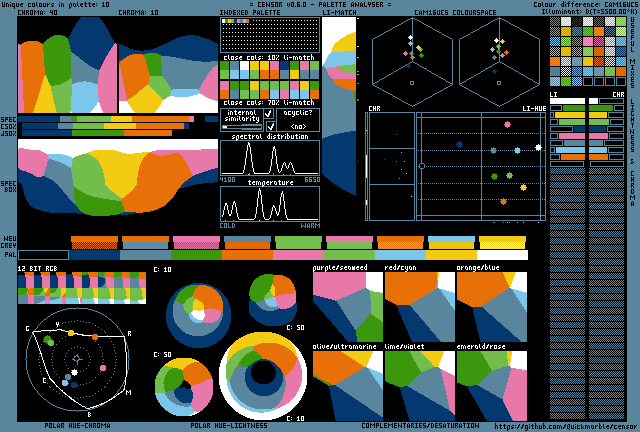
Task: Adjust the internal similarity slider bar
Action: tap(241, 127)
